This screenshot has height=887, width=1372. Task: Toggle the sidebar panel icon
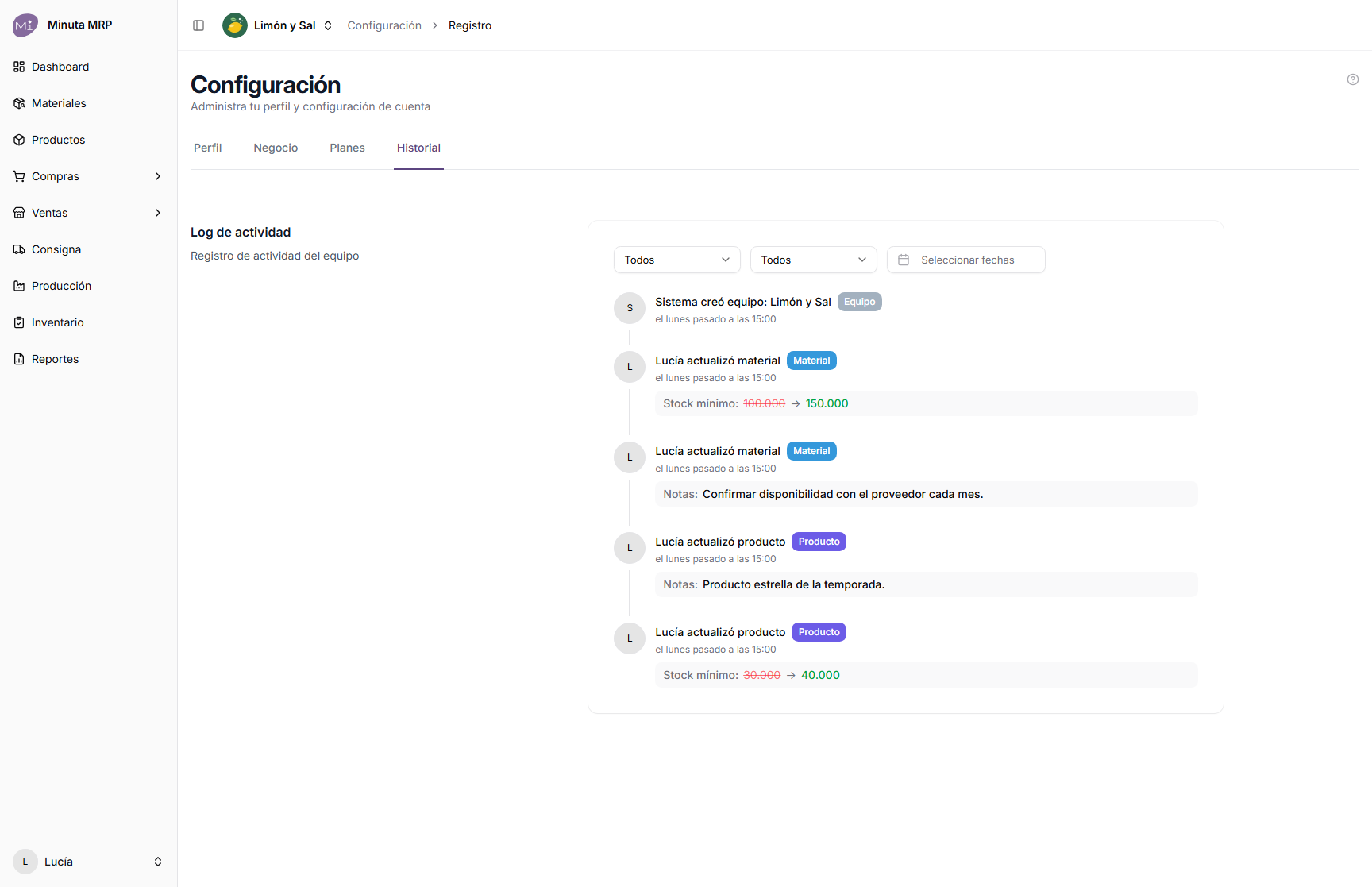click(198, 25)
